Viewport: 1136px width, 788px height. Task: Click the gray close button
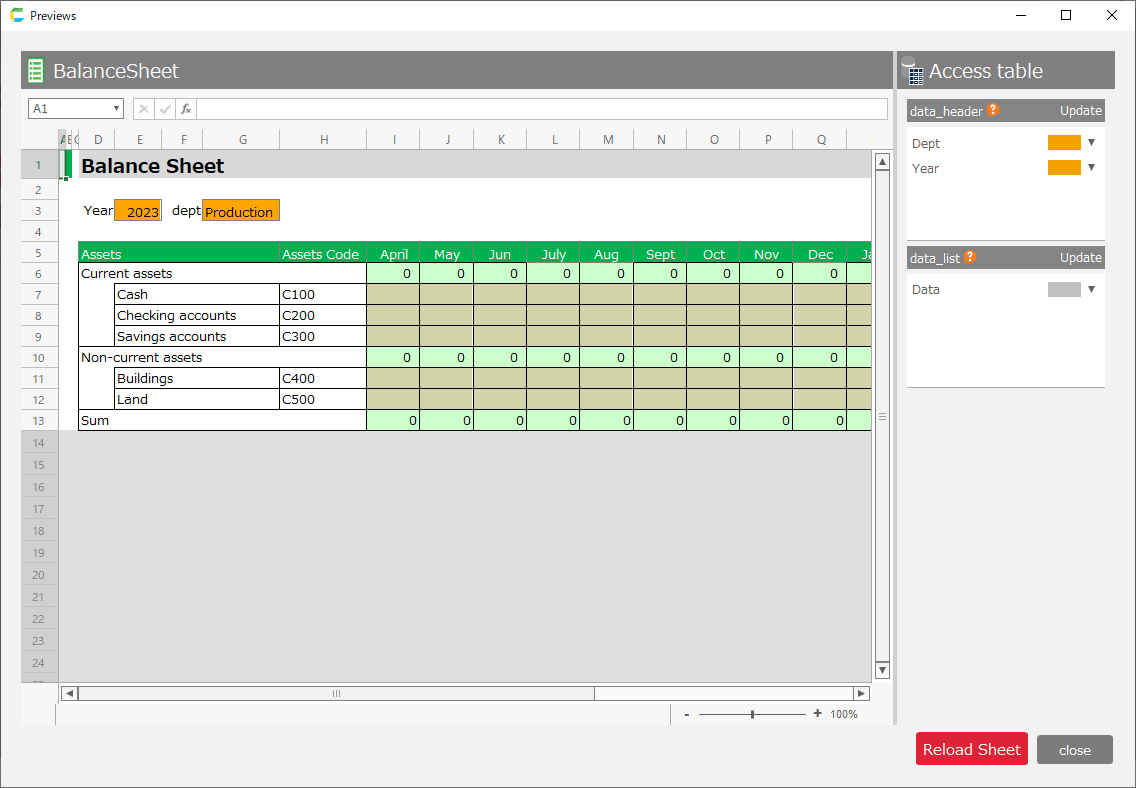point(1074,750)
